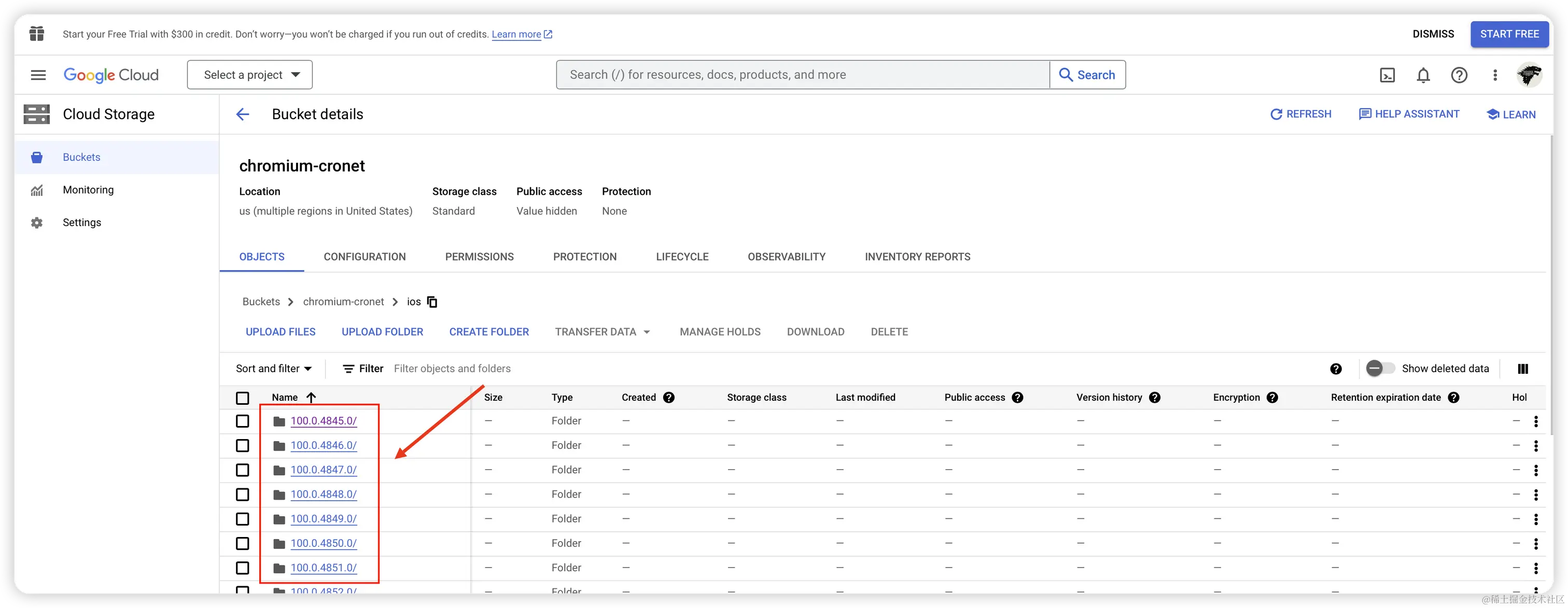Go back using the Bucket details arrow

click(243, 115)
